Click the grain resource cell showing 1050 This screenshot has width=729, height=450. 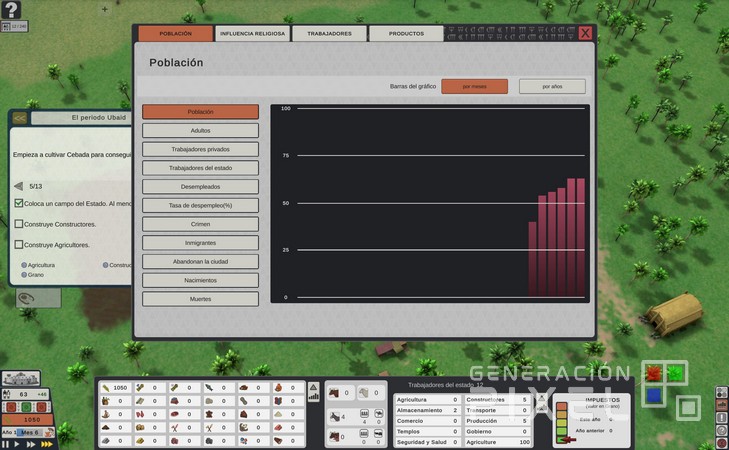(x=115, y=388)
